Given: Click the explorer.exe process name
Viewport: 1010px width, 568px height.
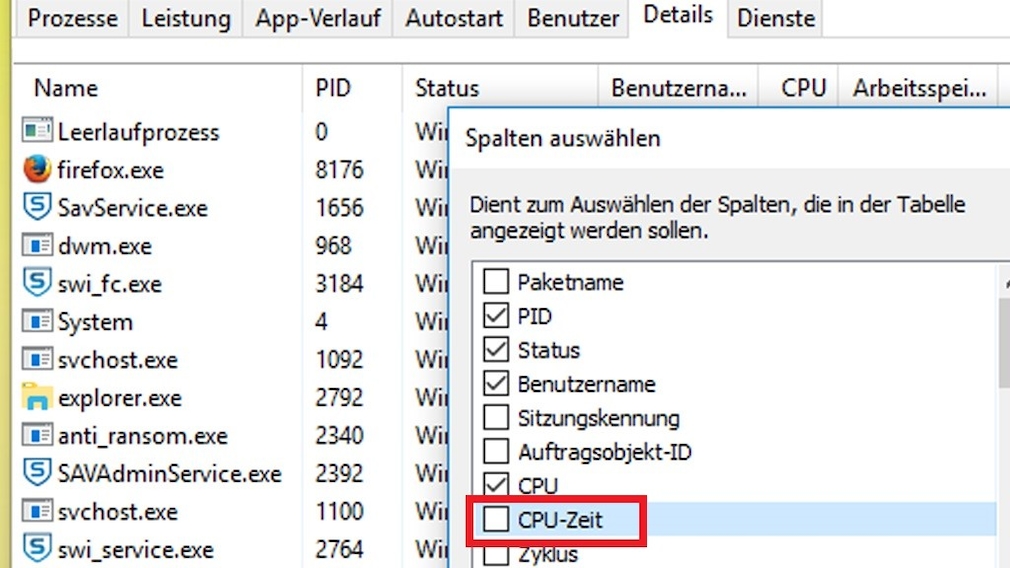Looking at the screenshot, I should pyautogui.click(x=120, y=398).
